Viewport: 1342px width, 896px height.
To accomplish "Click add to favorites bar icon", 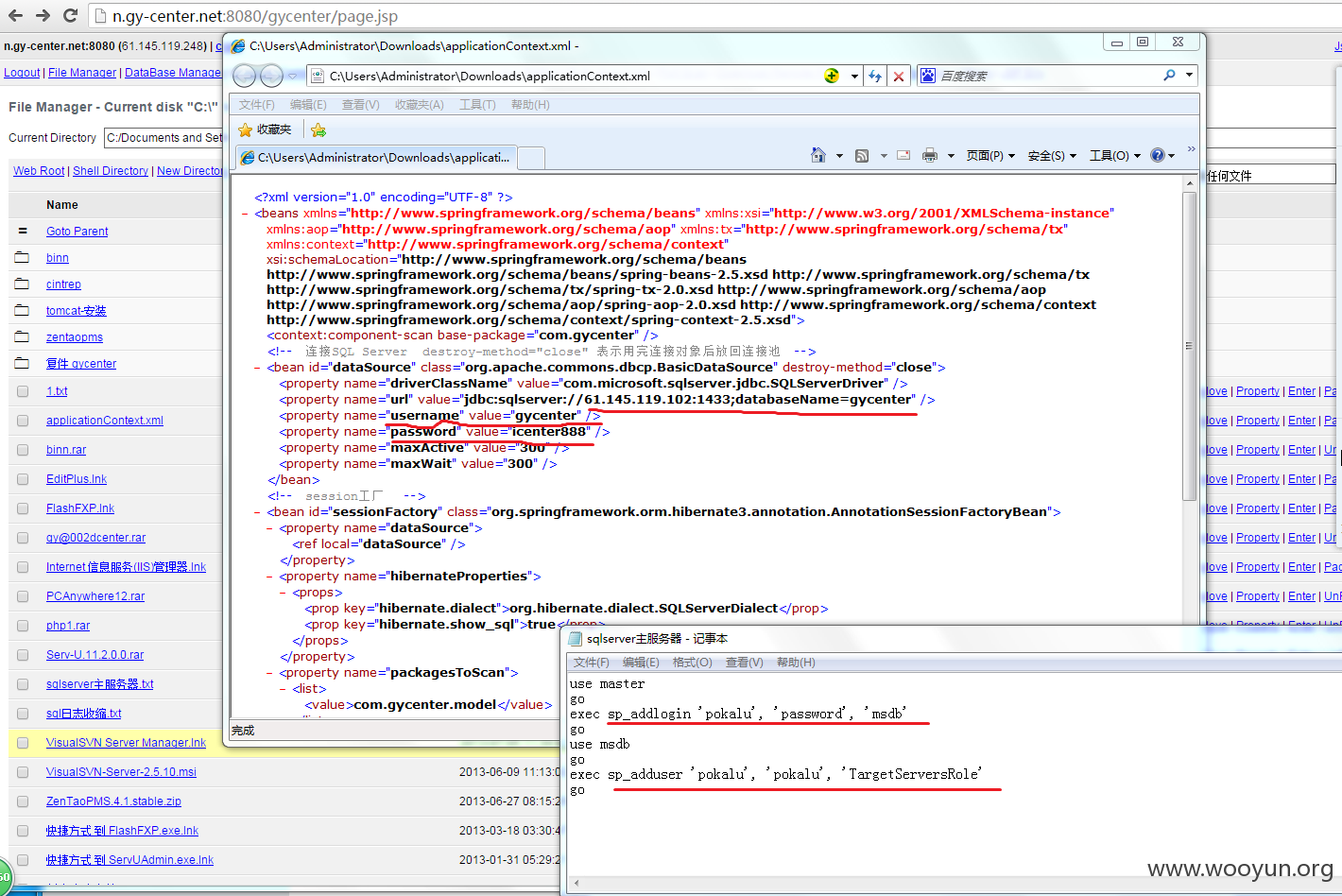I will pyautogui.click(x=318, y=129).
